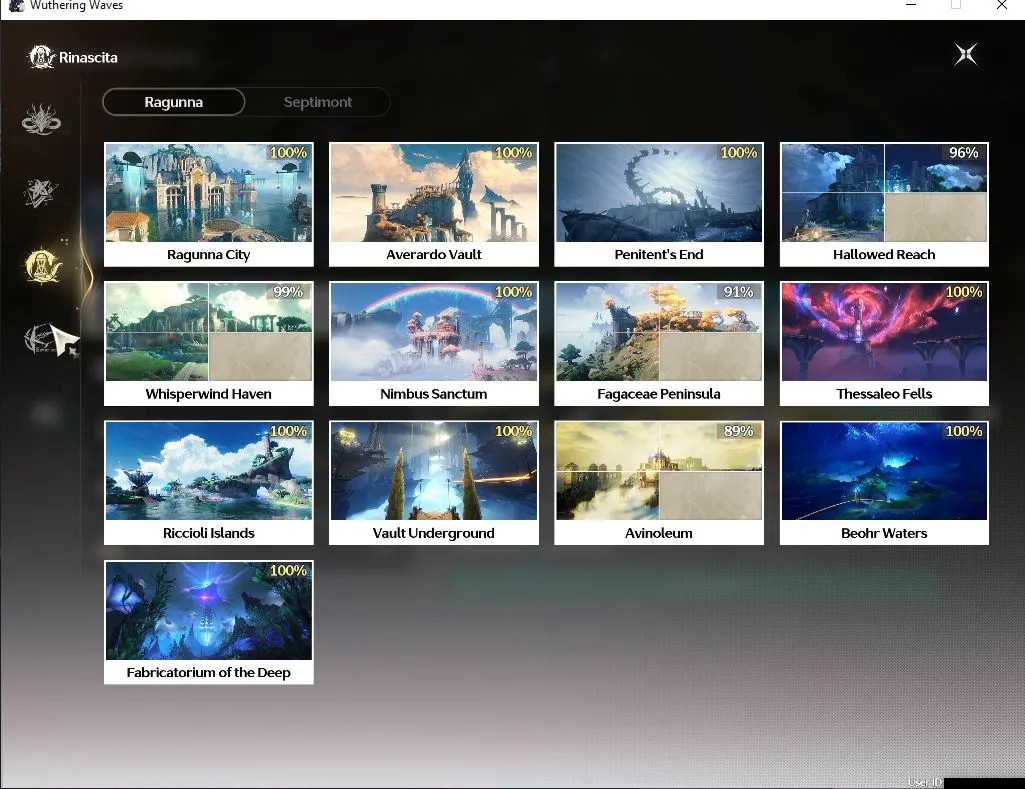Select the second region emblem in sidebar
The height and width of the screenshot is (789, 1025).
(41, 192)
